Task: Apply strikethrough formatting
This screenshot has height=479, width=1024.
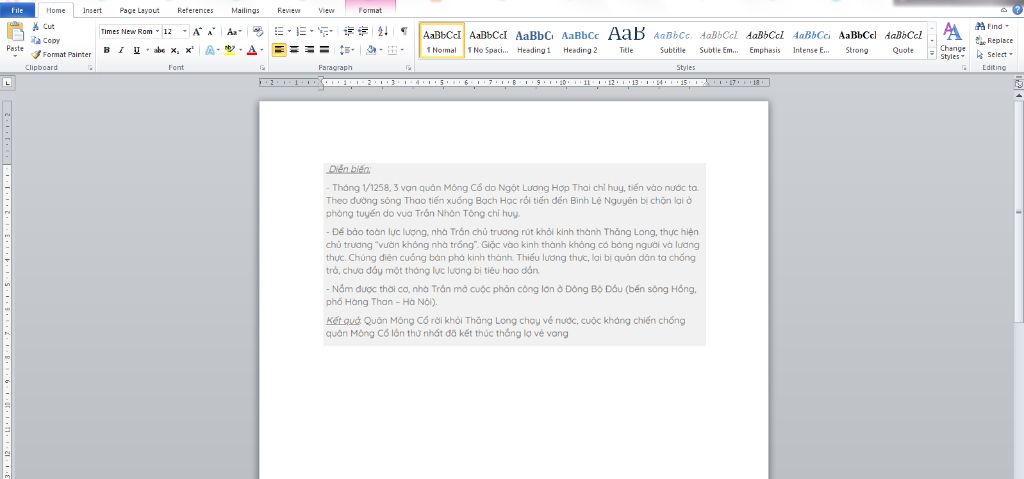Action: [x=159, y=50]
